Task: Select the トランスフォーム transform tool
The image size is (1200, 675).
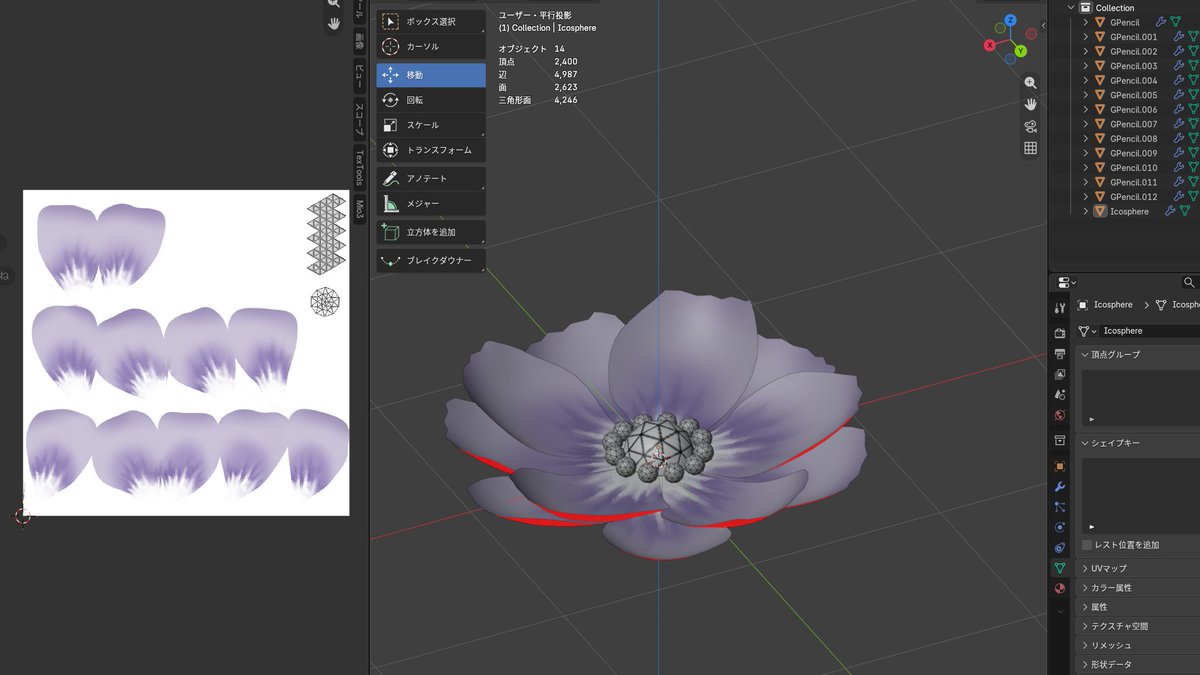Action: [431, 150]
